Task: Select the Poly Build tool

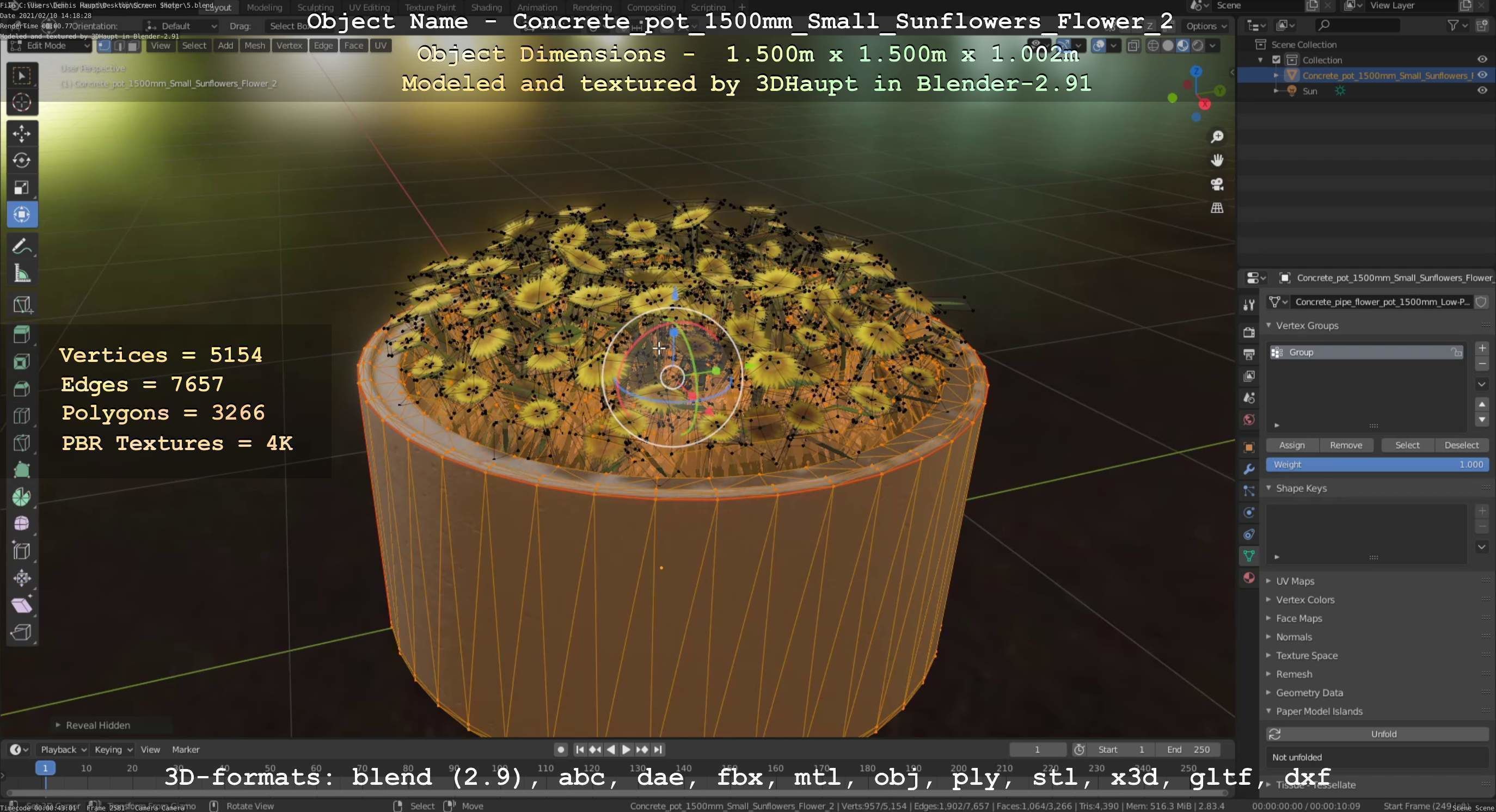Action: pyautogui.click(x=22, y=470)
